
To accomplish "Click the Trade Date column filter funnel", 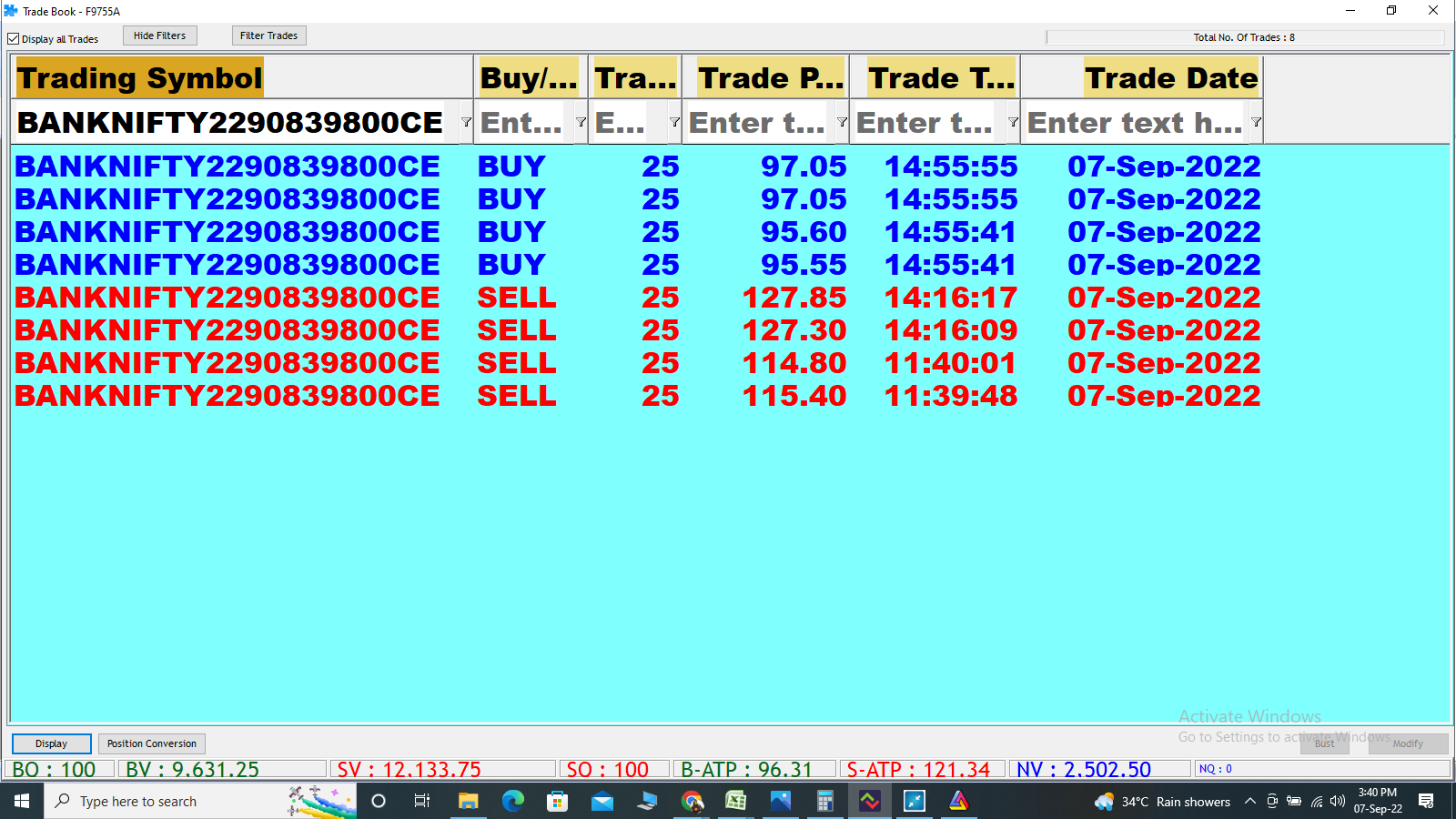I will pos(1256,122).
